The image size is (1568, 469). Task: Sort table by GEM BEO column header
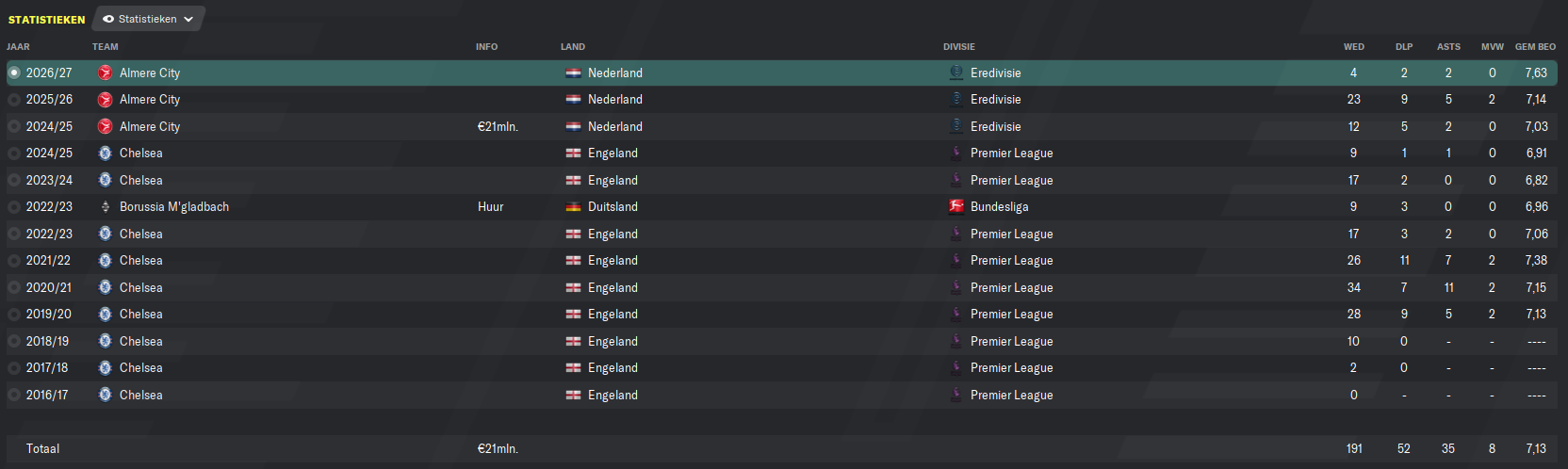pos(1535,46)
